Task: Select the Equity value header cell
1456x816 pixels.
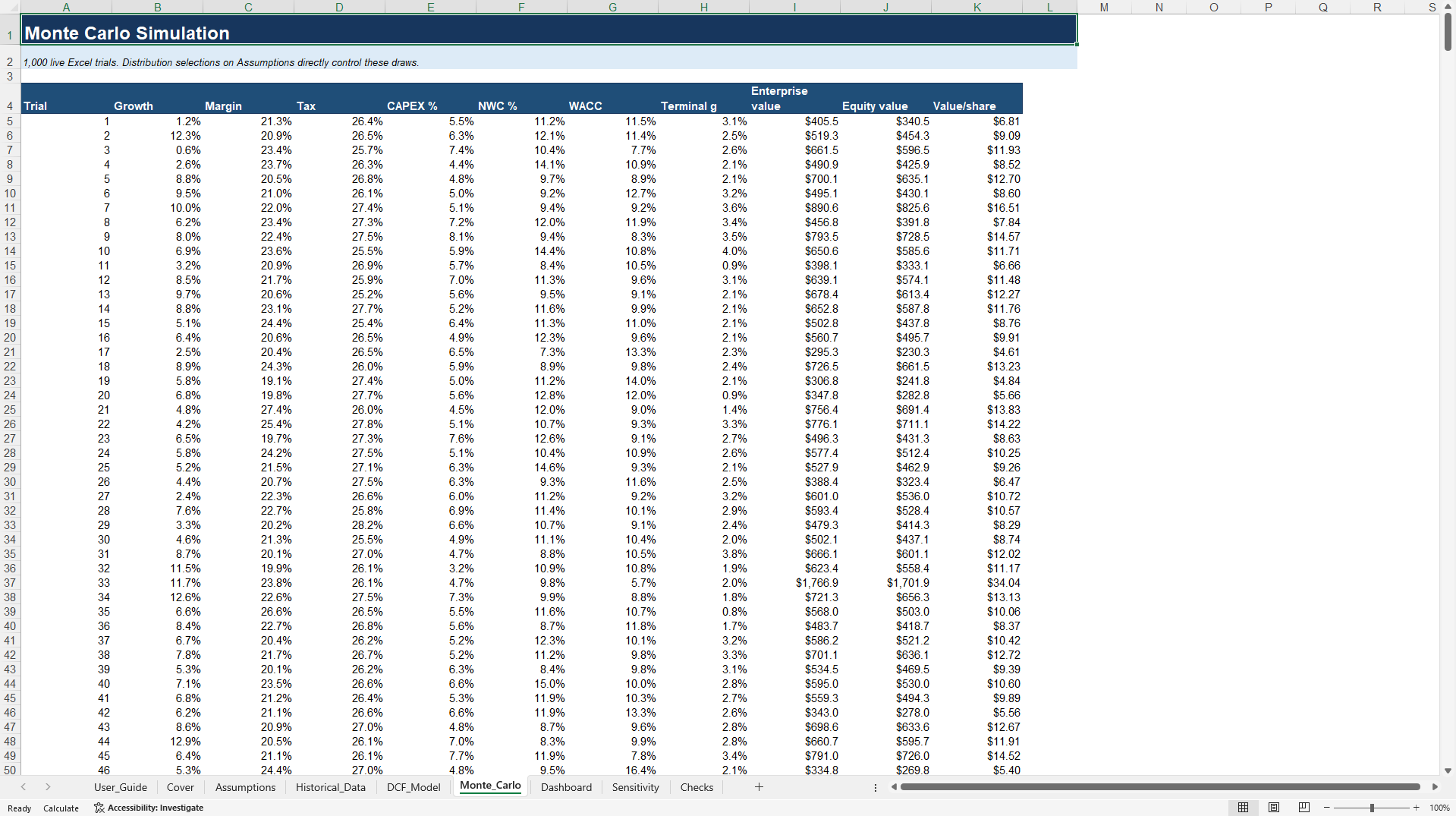Action: coord(885,99)
